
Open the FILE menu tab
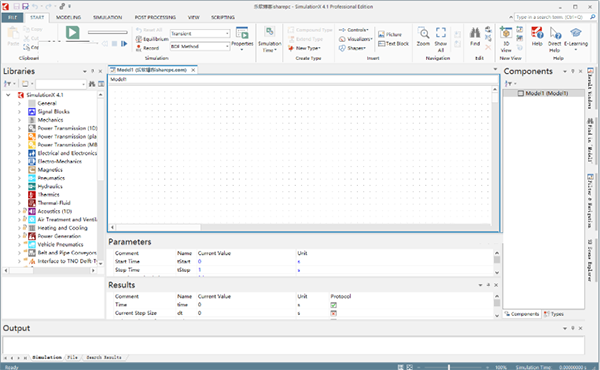tap(12, 17)
